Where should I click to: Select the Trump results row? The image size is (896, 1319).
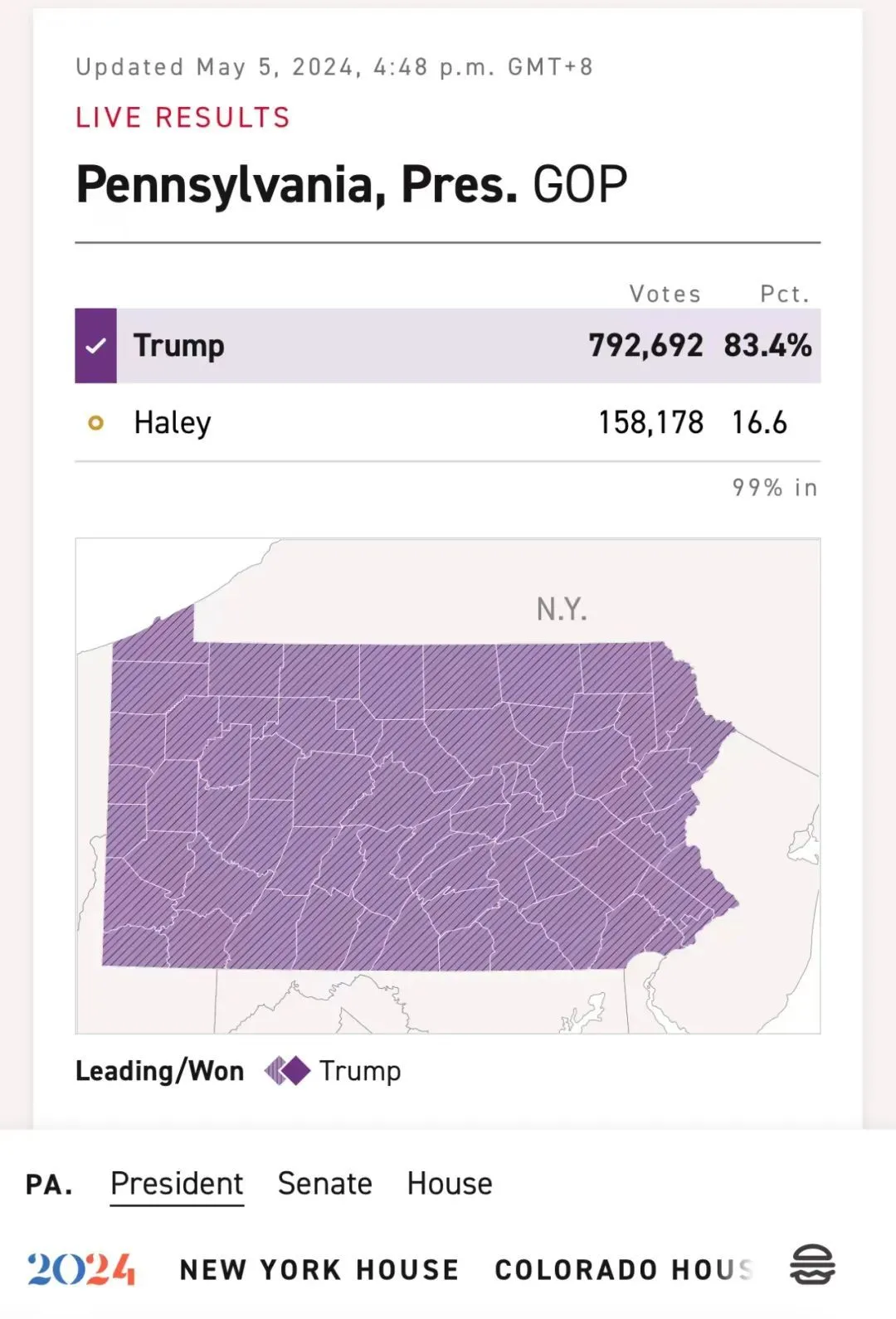pyautogui.click(x=448, y=345)
